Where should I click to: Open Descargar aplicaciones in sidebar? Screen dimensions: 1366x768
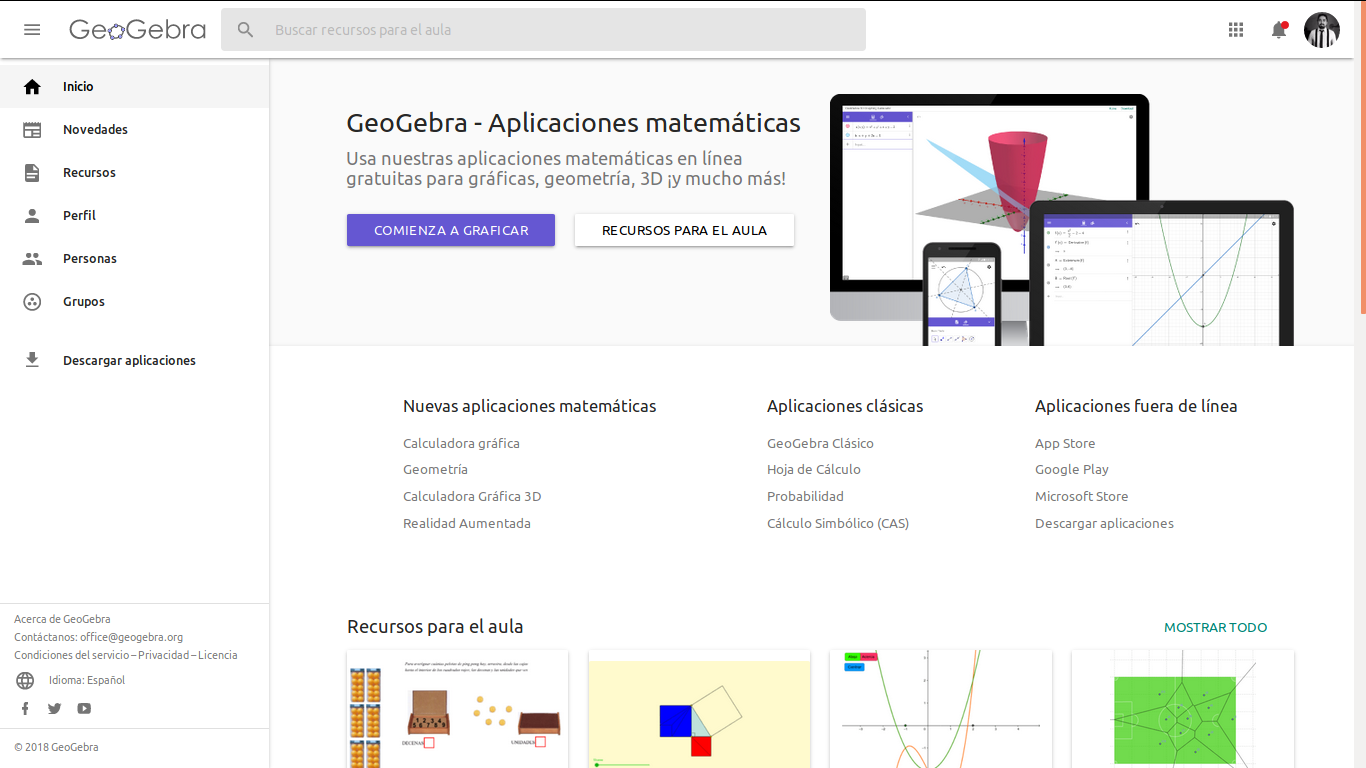tap(134, 360)
